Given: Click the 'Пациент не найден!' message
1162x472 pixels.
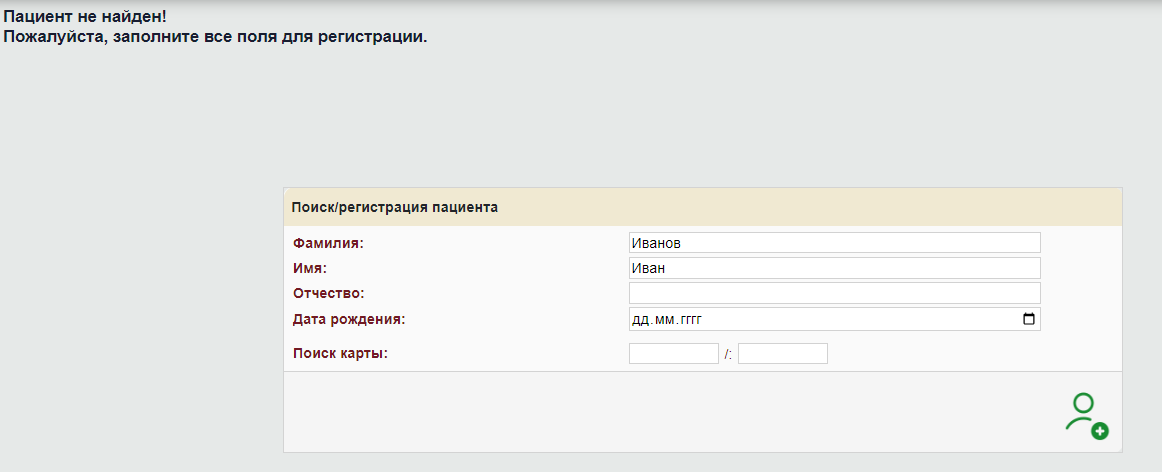Looking at the screenshot, I should click(85, 18).
